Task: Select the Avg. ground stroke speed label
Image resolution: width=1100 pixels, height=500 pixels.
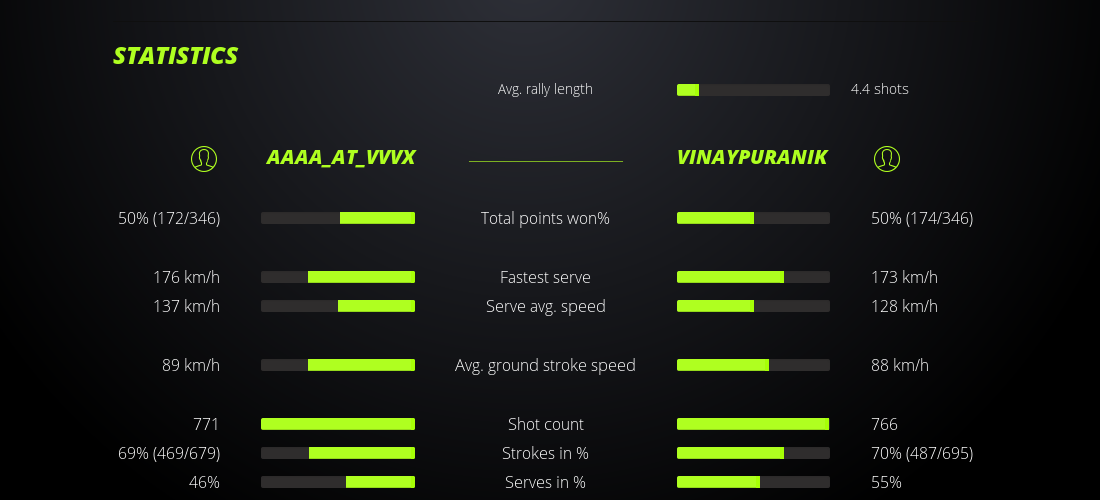Action: tap(545, 365)
